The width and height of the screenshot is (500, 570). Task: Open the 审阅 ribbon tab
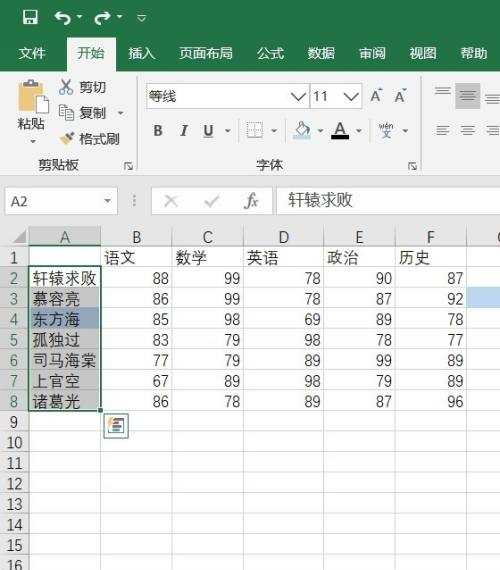(372, 53)
